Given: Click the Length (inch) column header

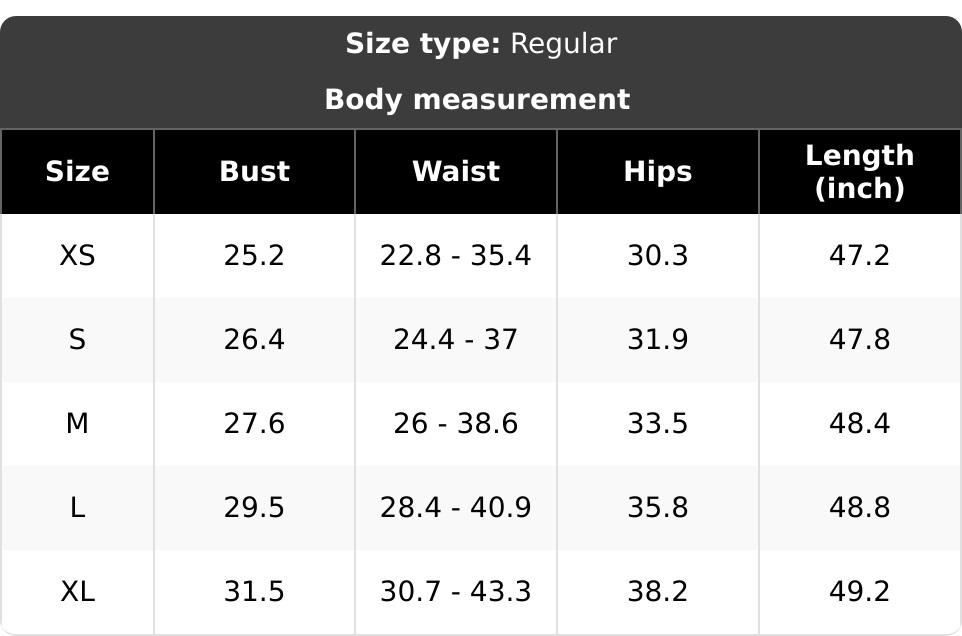Looking at the screenshot, I should [860, 172].
